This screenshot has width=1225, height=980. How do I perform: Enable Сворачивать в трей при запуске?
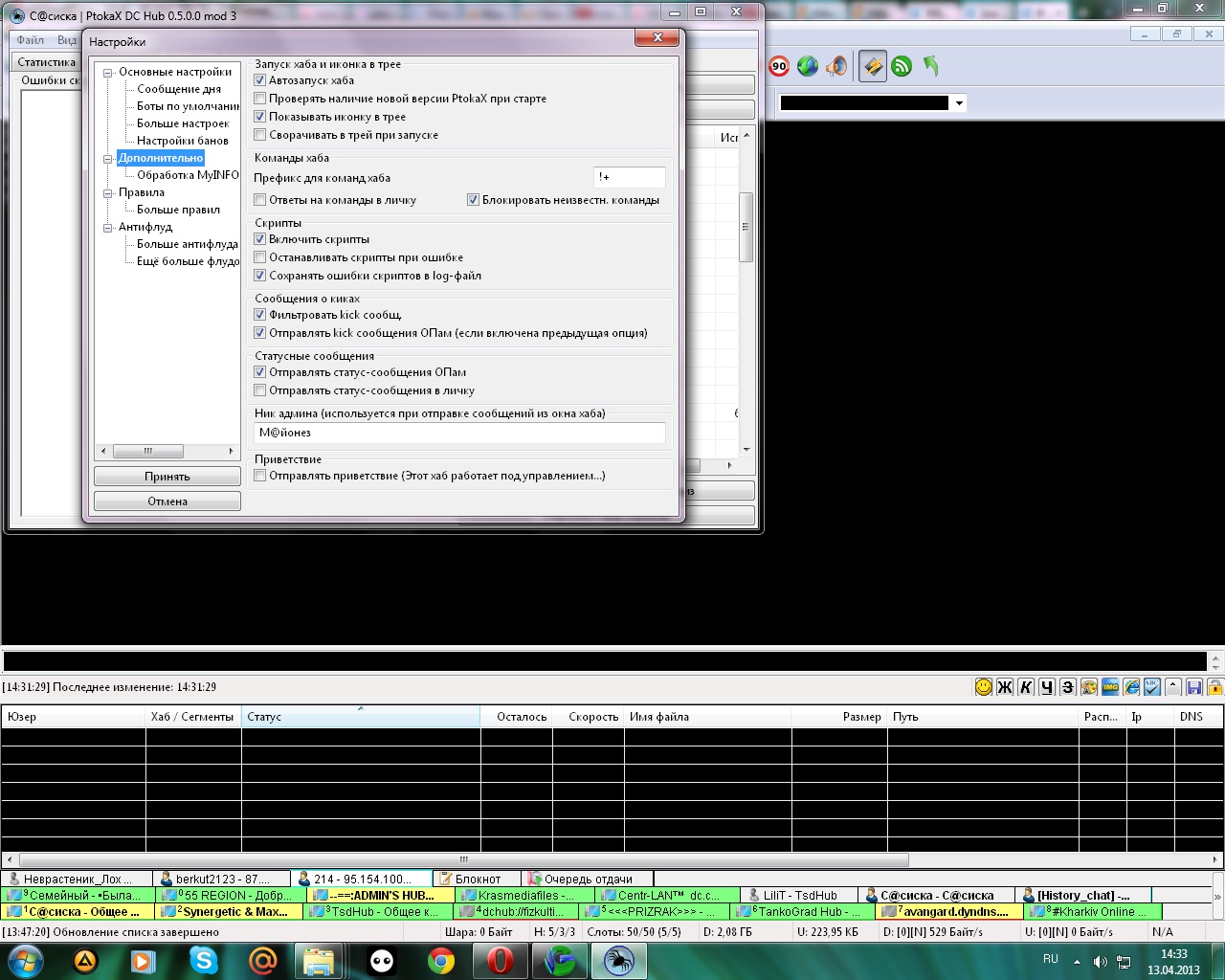tap(259, 135)
